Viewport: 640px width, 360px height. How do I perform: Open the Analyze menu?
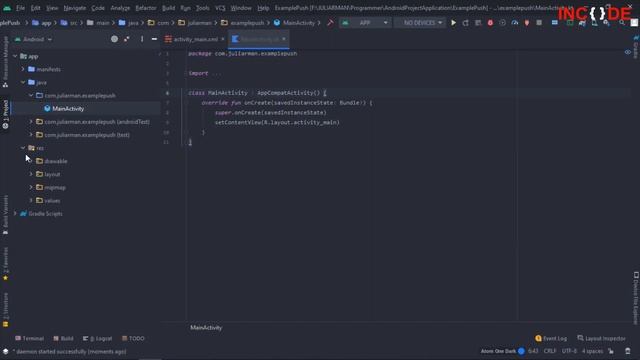pos(120,8)
